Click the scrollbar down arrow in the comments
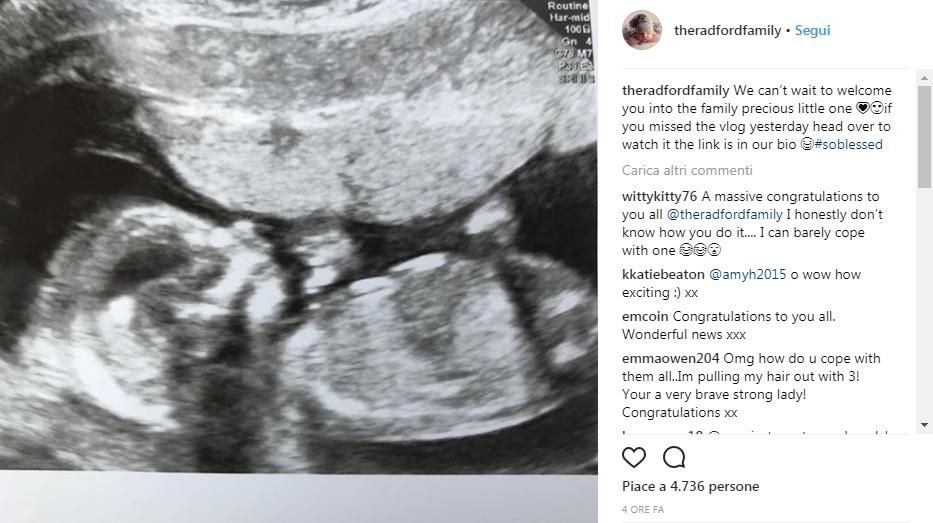Viewport: 933px width, 523px height. (x=924, y=425)
